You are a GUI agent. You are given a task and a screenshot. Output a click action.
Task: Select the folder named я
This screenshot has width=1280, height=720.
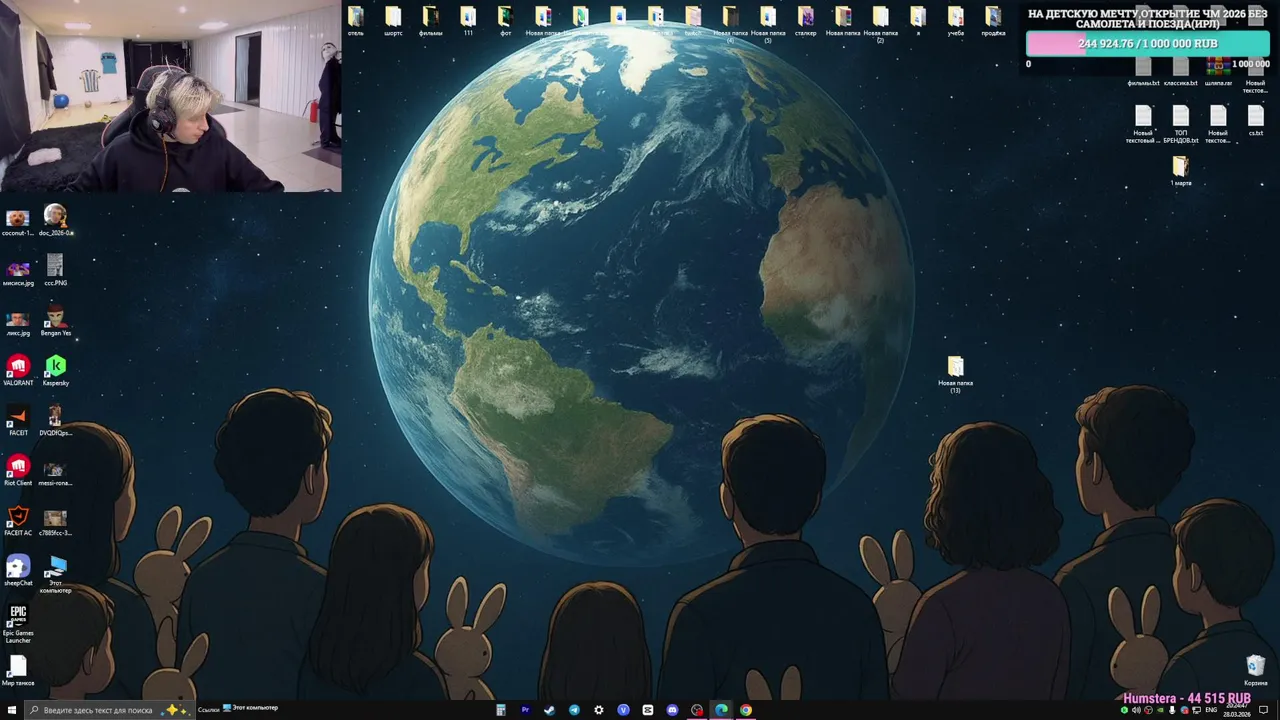918,21
